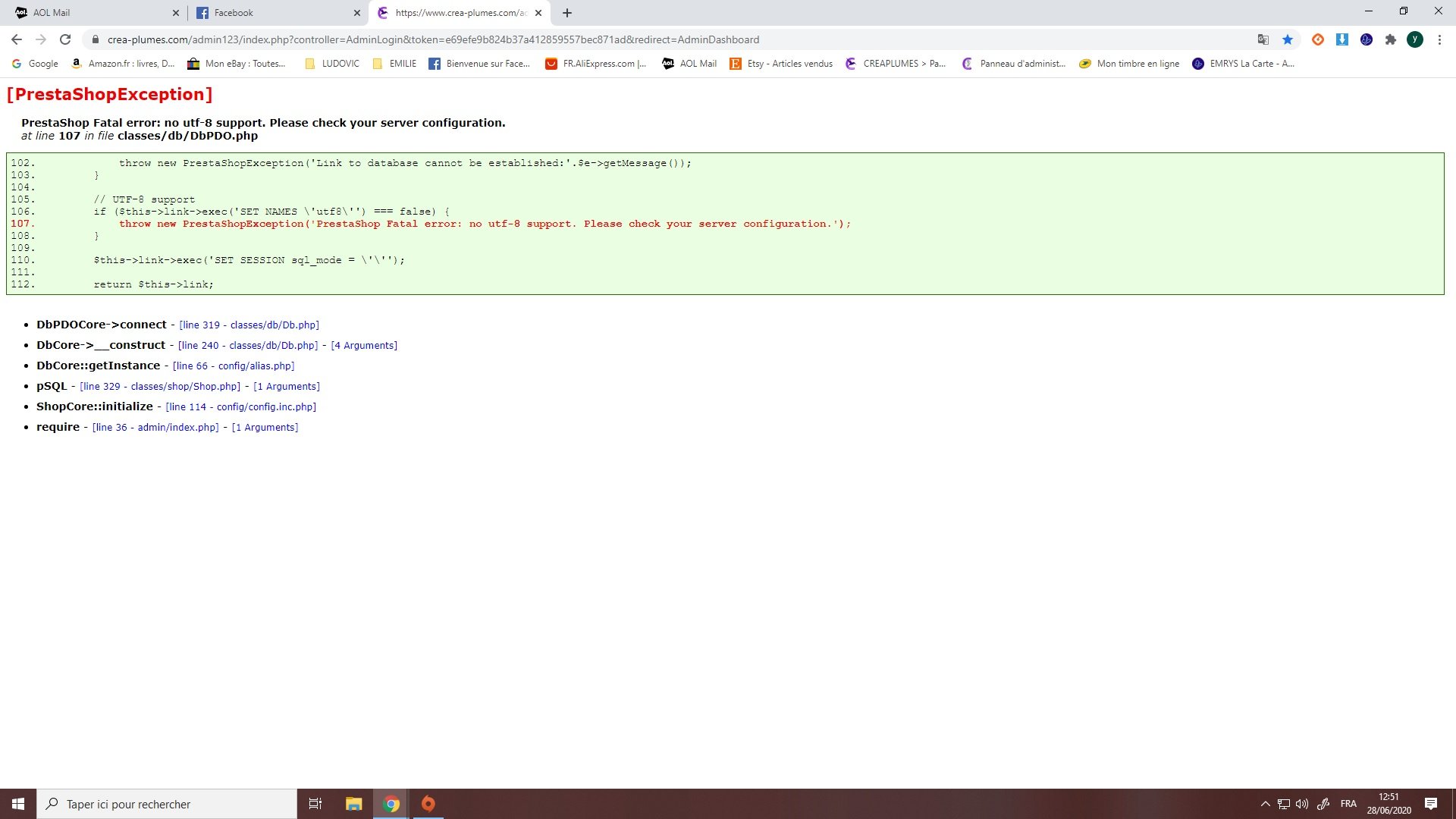1456x819 pixels.
Task: Reload the current page
Action: pos(65,39)
